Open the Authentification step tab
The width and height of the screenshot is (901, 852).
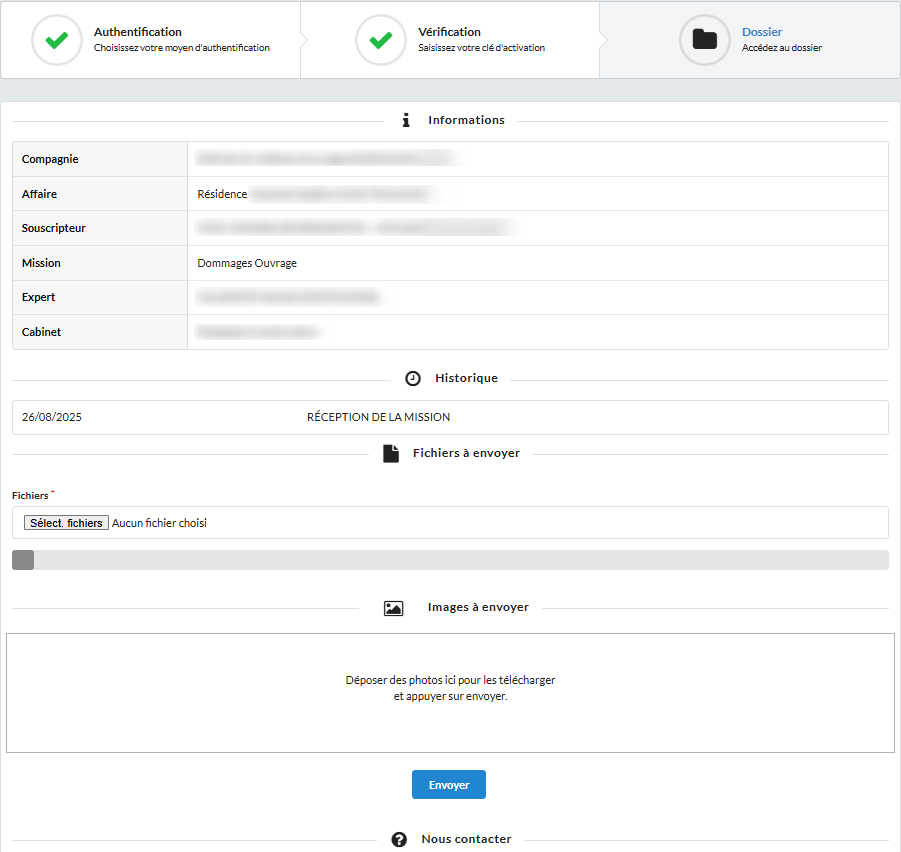(150, 40)
